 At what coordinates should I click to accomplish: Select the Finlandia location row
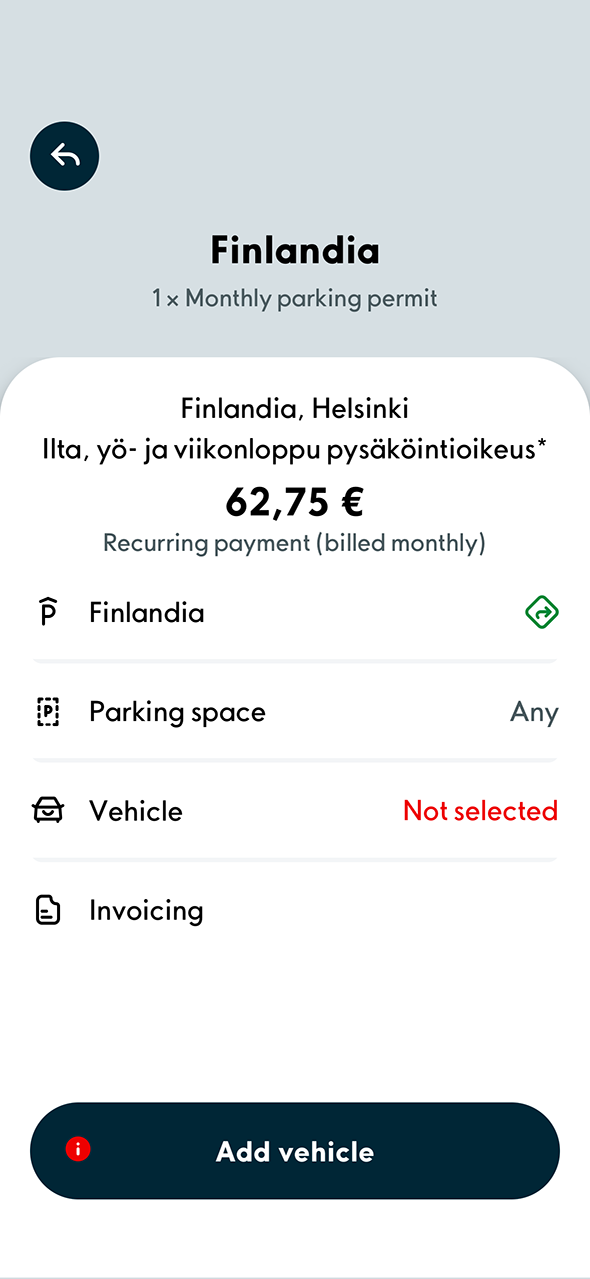click(295, 612)
